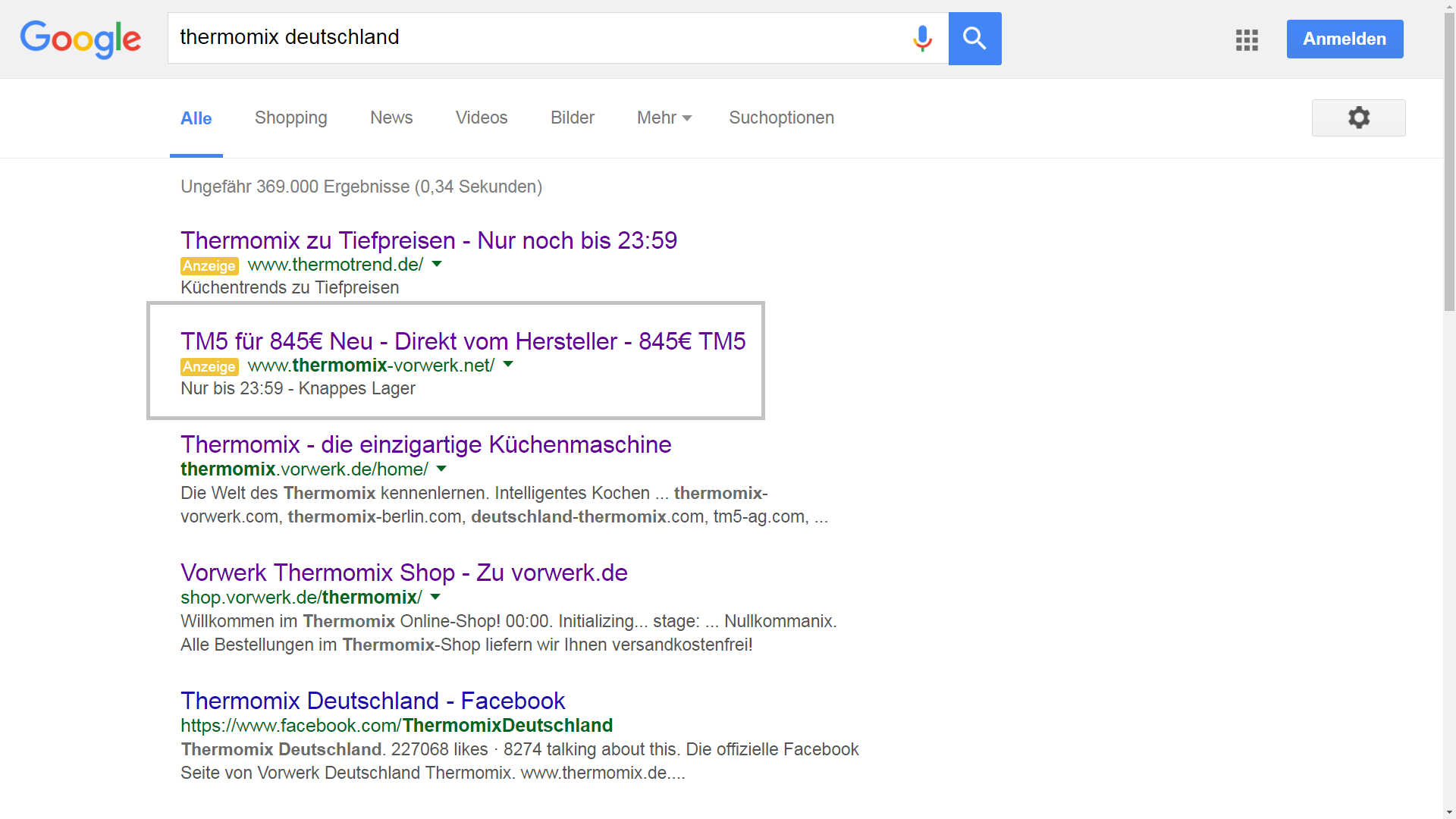Click 'Ungefähr 369.000 Ergebnisse' result stats
Screen dimensions: 1456x819
tap(362, 187)
